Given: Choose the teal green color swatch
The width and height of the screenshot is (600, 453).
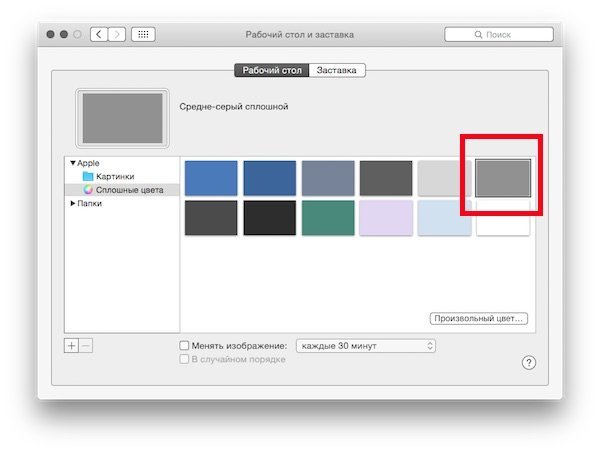Looking at the screenshot, I should 328,218.
